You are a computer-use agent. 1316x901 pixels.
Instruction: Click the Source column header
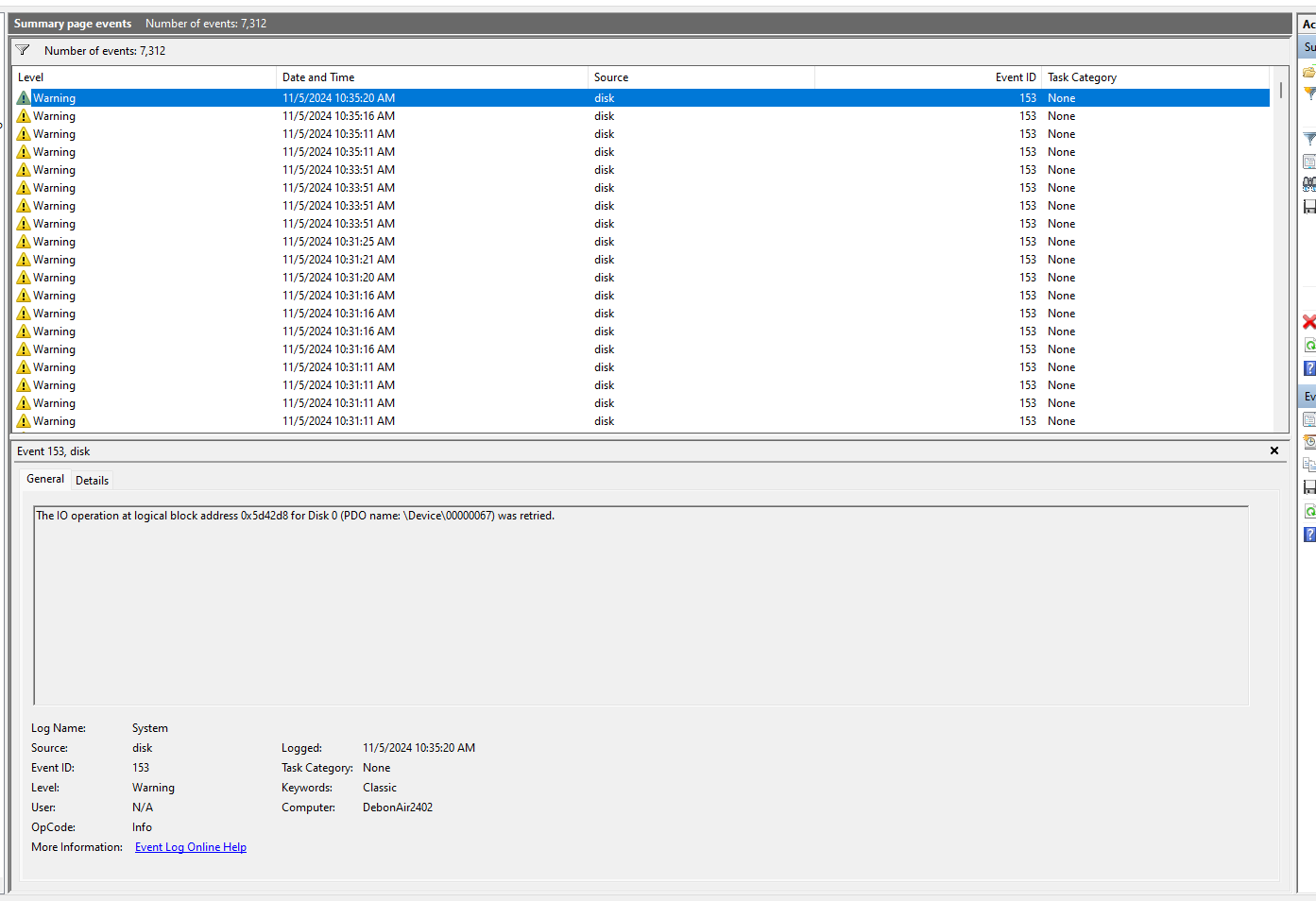[x=699, y=77]
